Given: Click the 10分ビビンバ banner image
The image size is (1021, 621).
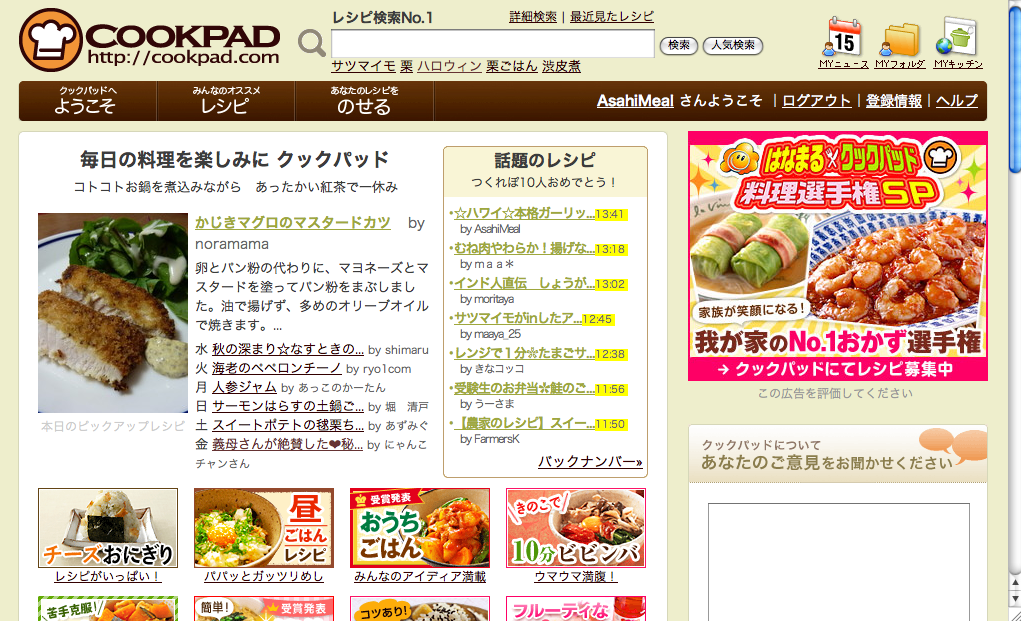Looking at the screenshot, I should (x=576, y=528).
